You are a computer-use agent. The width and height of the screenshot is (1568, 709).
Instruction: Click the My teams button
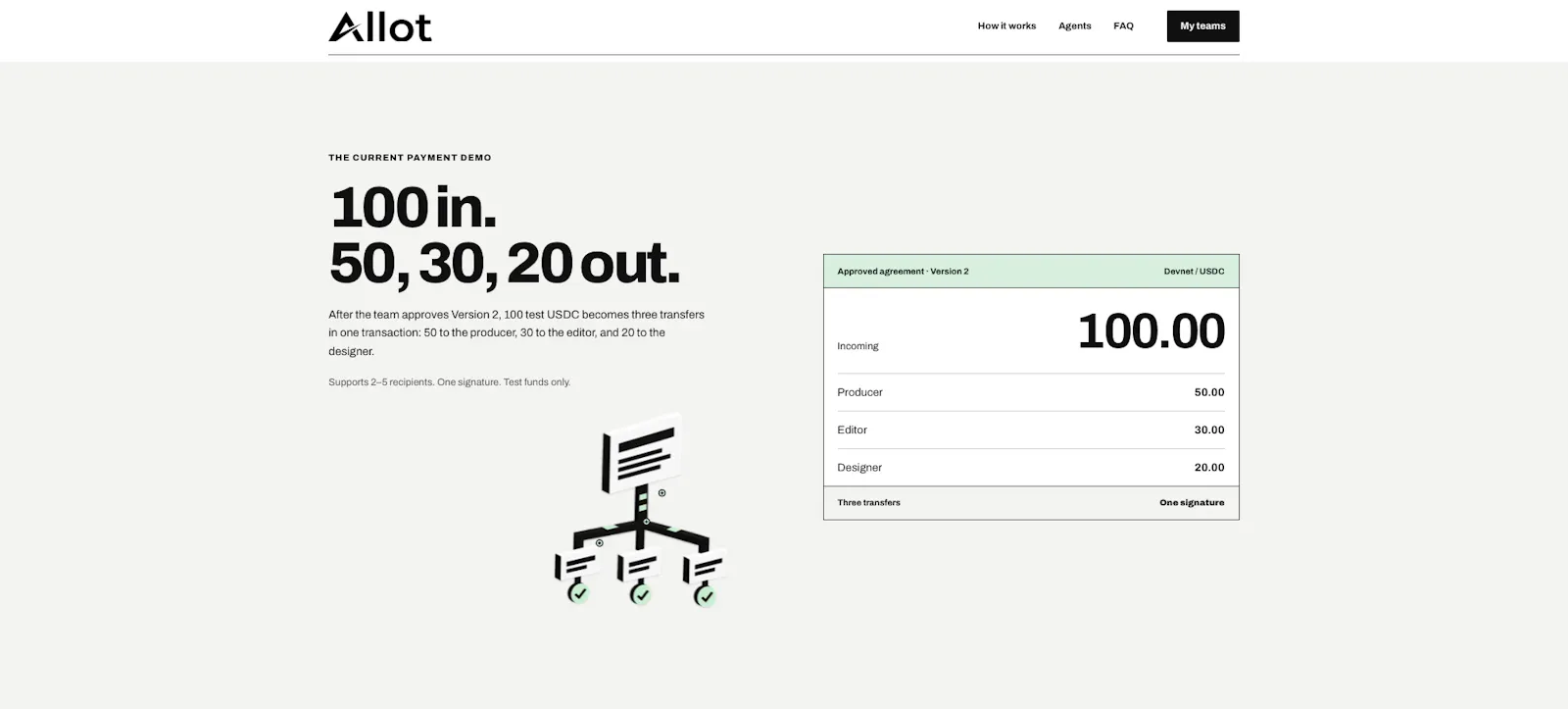click(x=1202, y=26)
